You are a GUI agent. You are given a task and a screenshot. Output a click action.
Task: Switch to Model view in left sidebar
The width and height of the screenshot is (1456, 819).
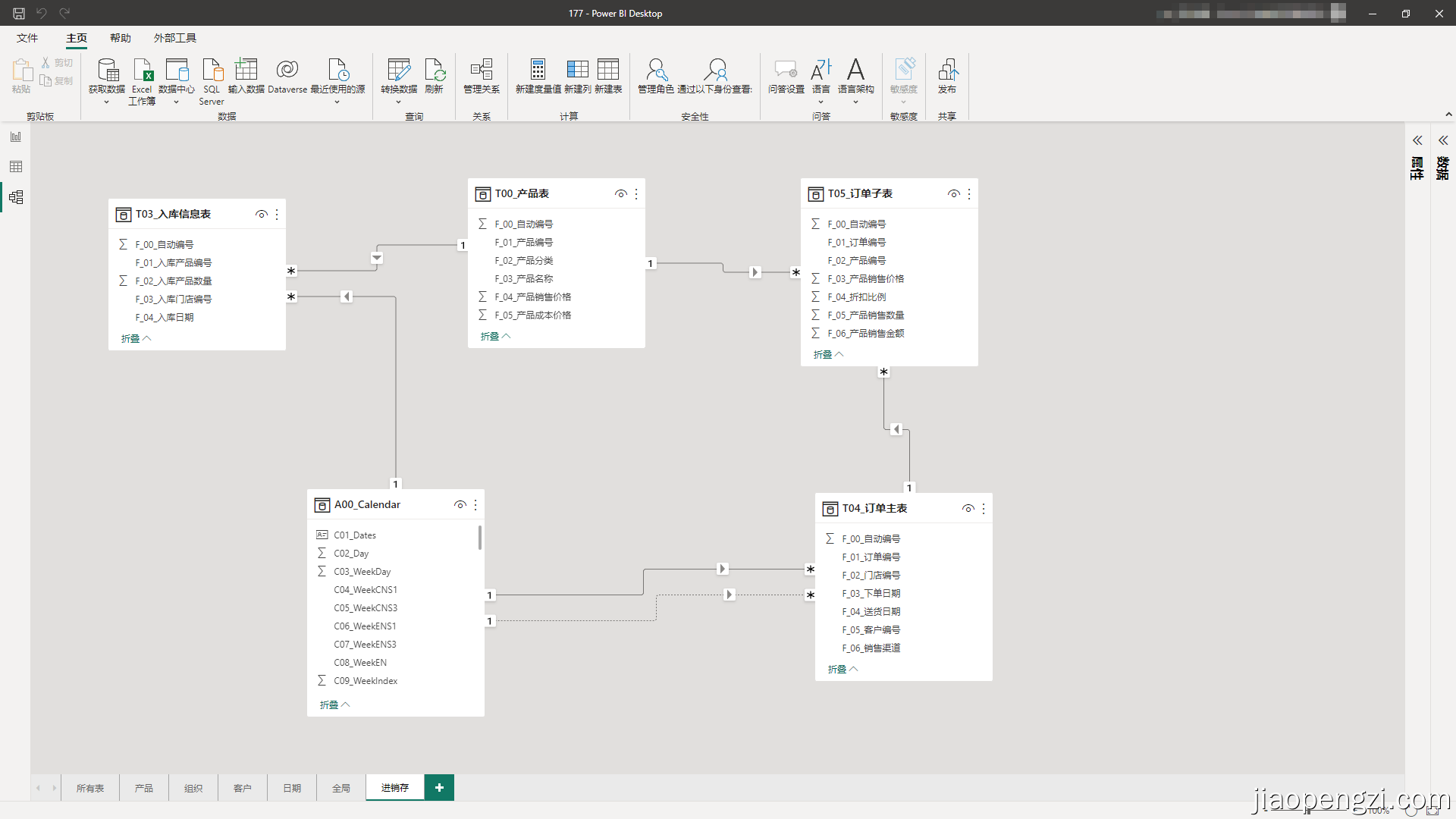(16, 197)
